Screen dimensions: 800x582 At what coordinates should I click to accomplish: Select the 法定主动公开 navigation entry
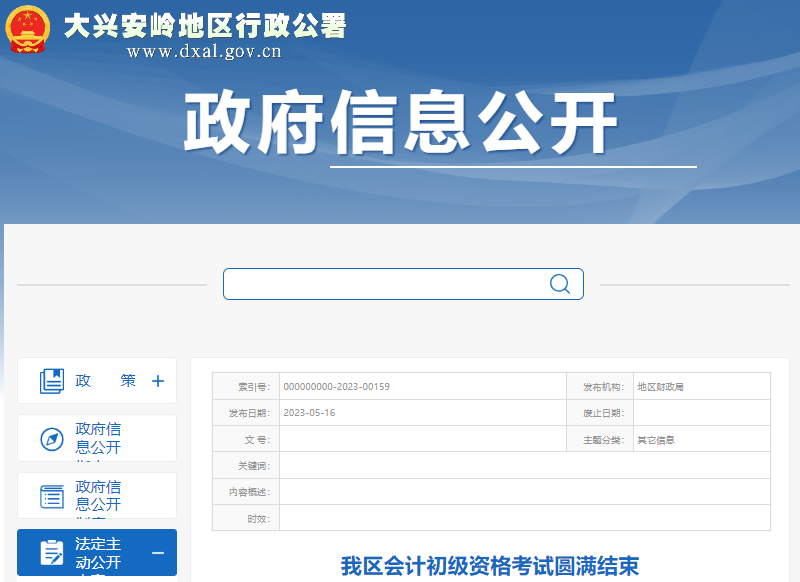99,552
